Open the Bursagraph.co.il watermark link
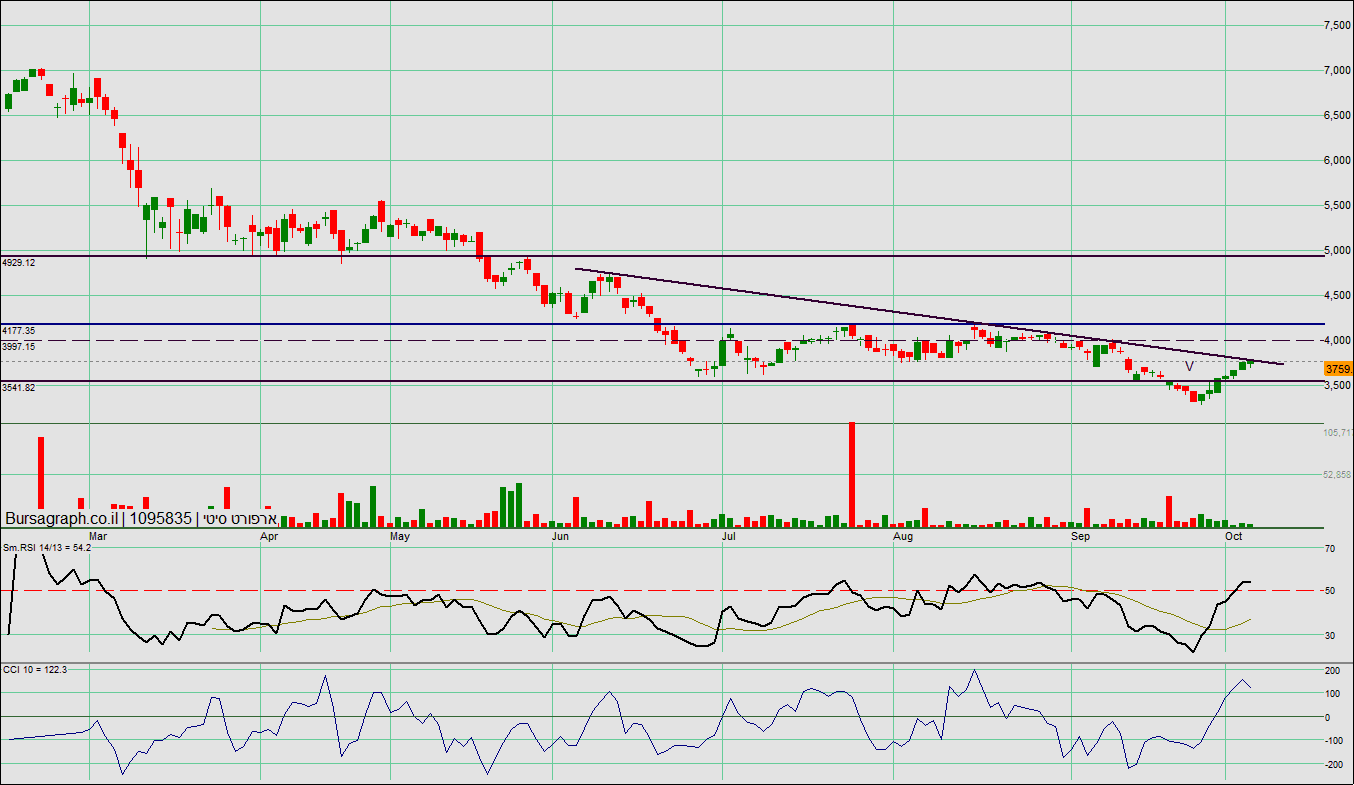Screen dimensions: 1354x785 (62, 518)
